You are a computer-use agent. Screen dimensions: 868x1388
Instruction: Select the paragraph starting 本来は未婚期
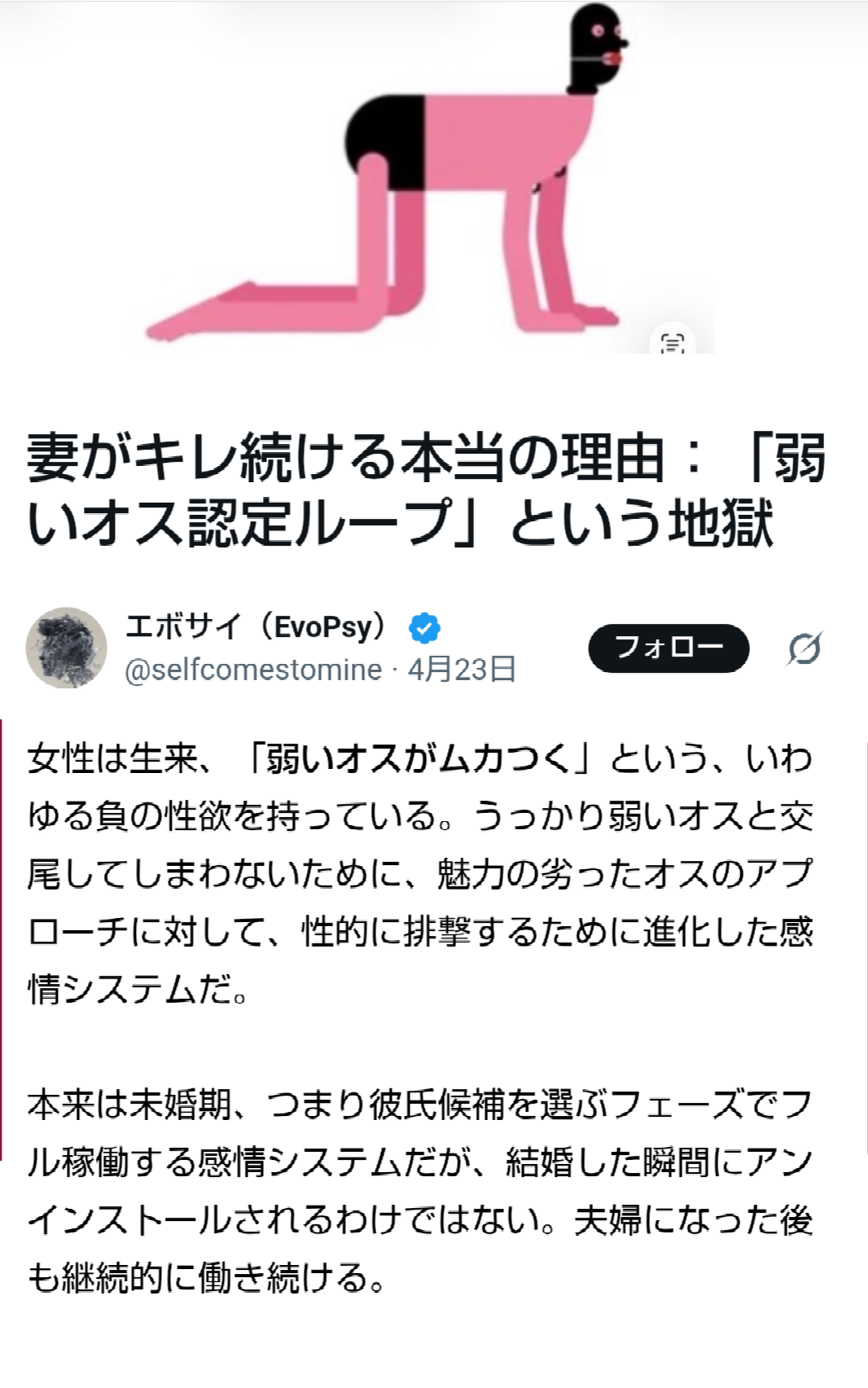tap(420, 1191)
